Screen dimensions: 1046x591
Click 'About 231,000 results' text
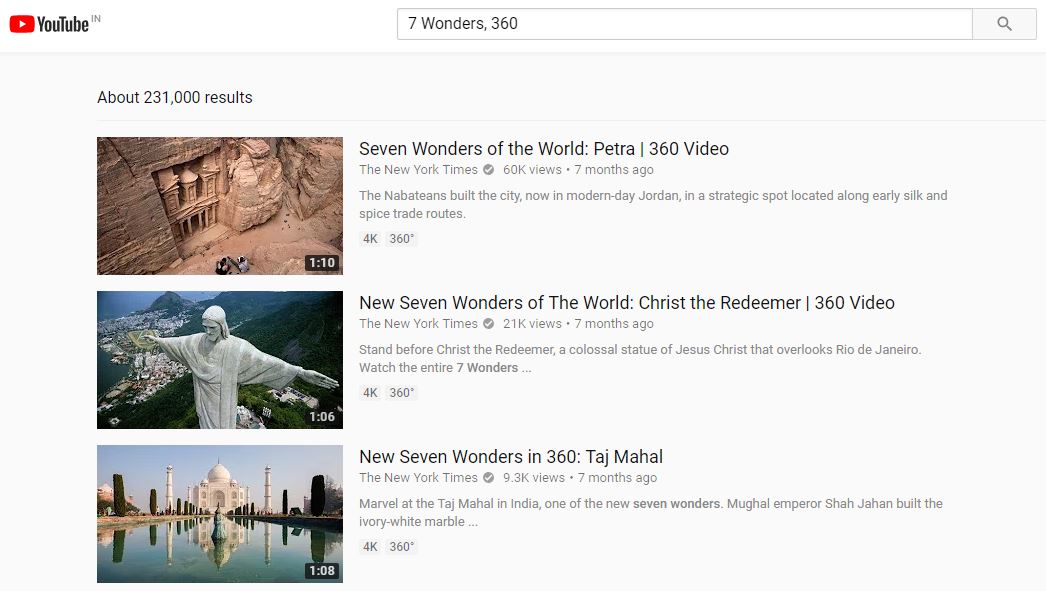pos(175,97)
